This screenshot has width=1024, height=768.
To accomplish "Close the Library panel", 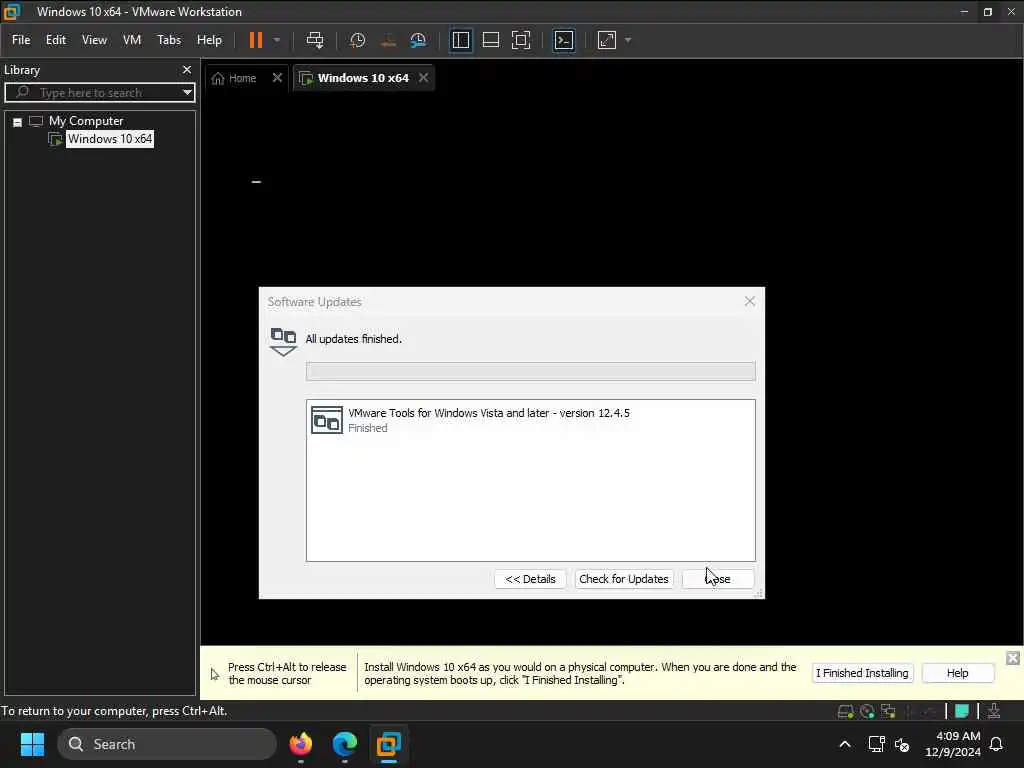I will 187,69.
